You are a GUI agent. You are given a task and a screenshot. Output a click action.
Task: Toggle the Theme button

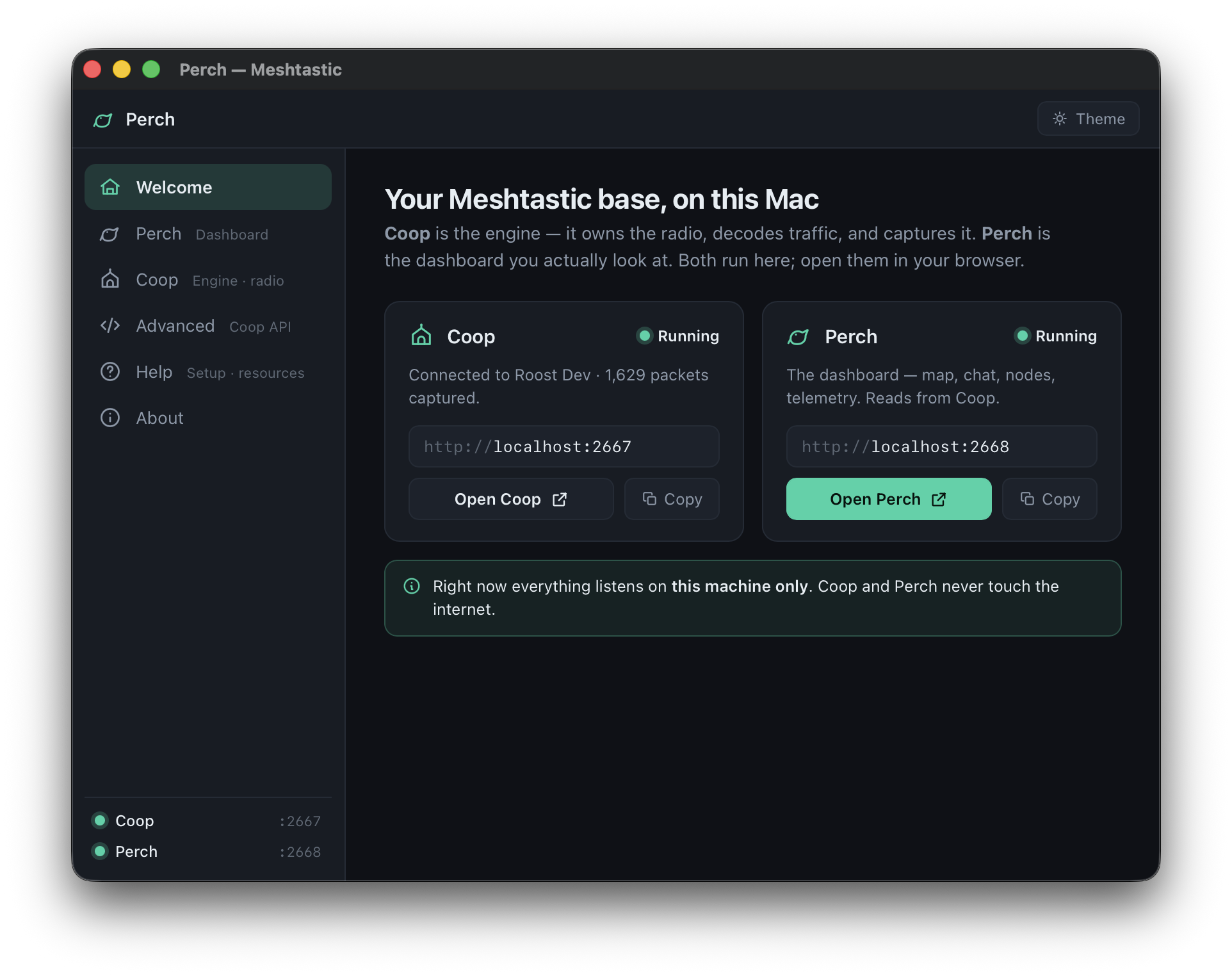[1088, 118]
